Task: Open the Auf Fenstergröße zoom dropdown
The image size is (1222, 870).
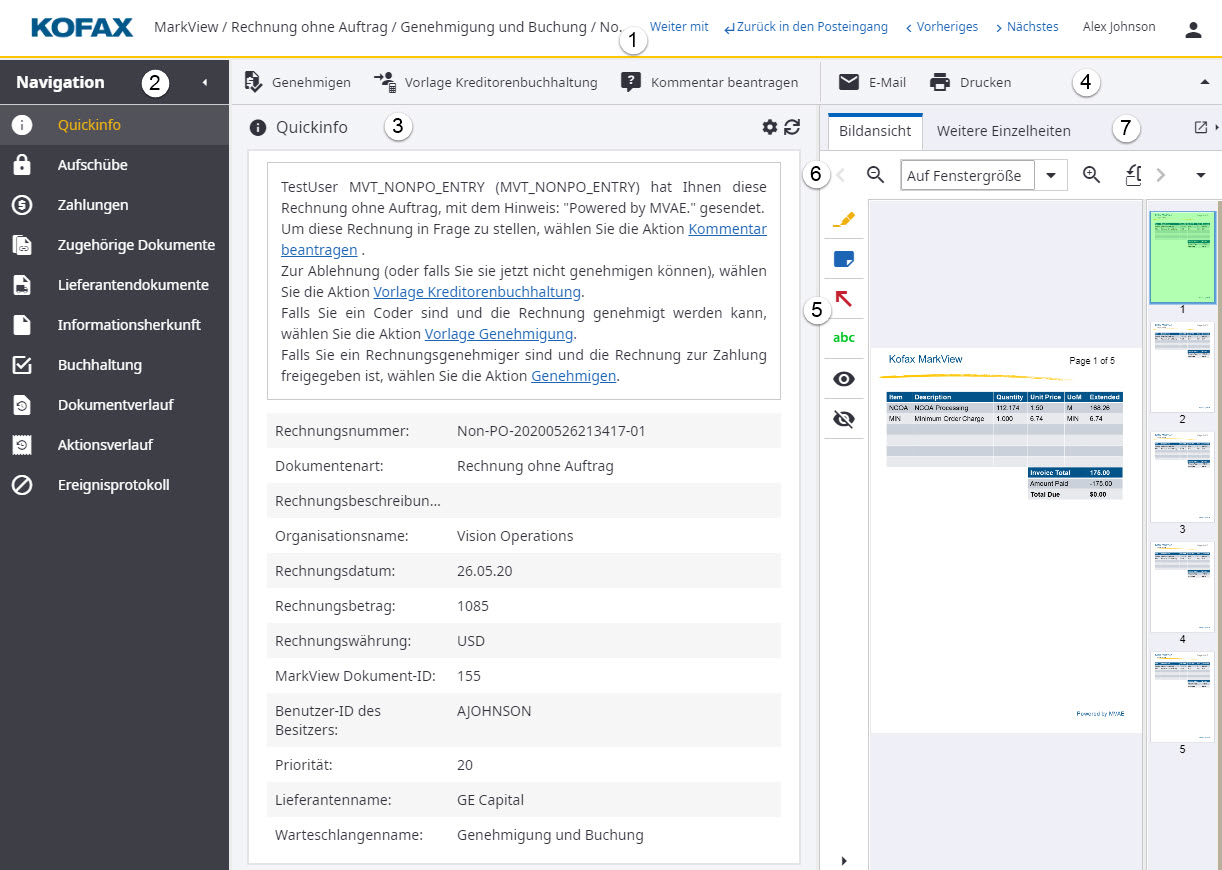Action: click(x=1051, y=176)
